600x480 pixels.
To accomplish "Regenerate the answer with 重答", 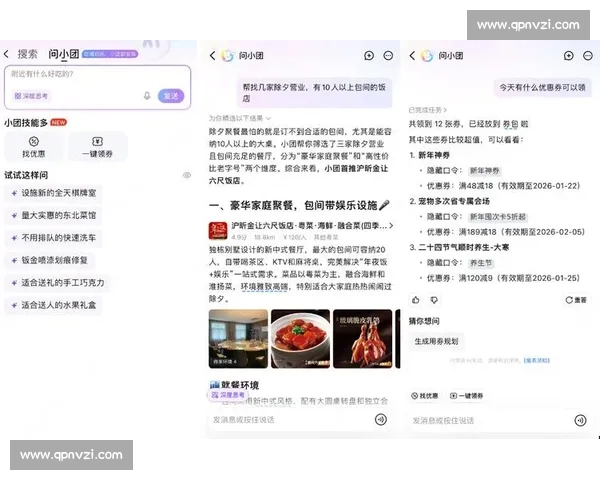I will pyautogui.click(x=576, y=300).
